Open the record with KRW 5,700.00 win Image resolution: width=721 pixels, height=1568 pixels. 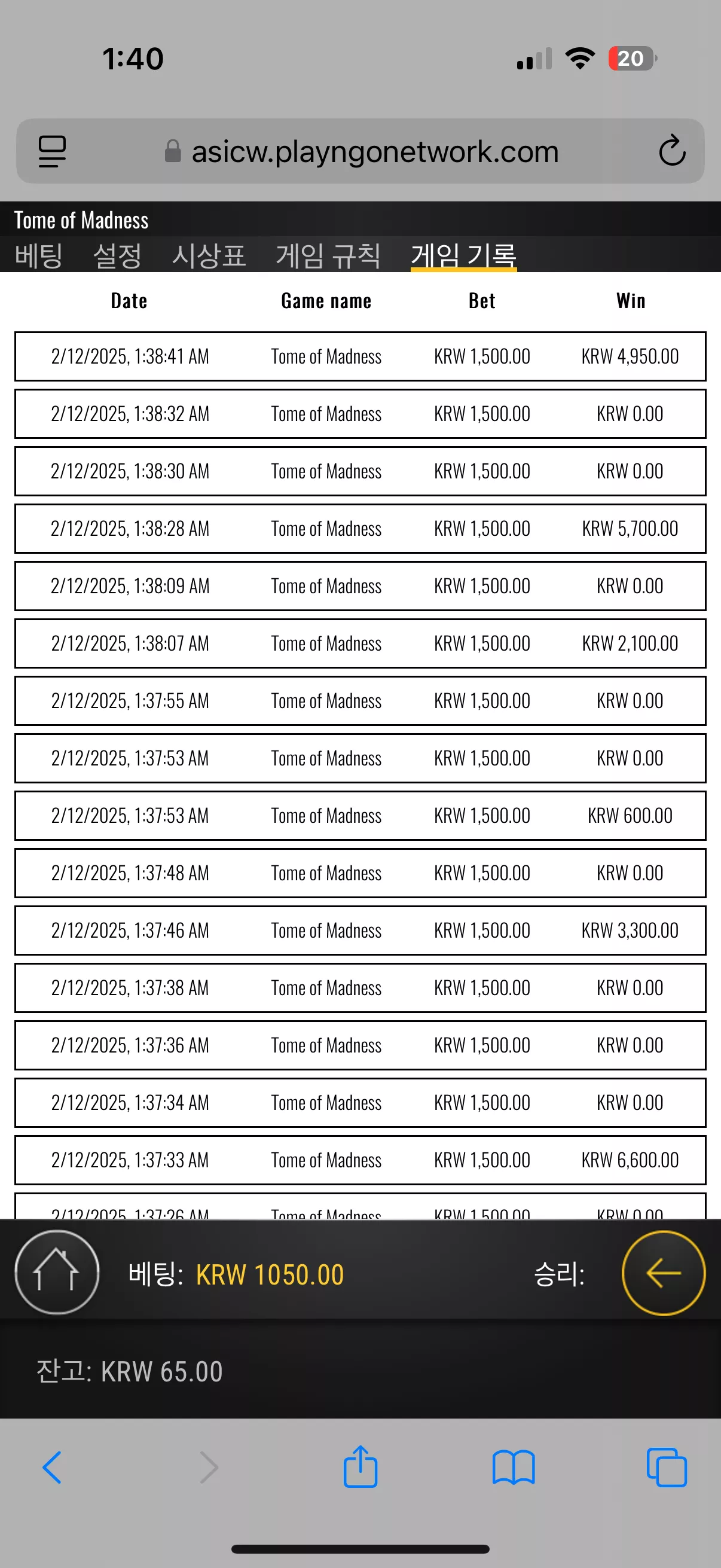(360, 529)
